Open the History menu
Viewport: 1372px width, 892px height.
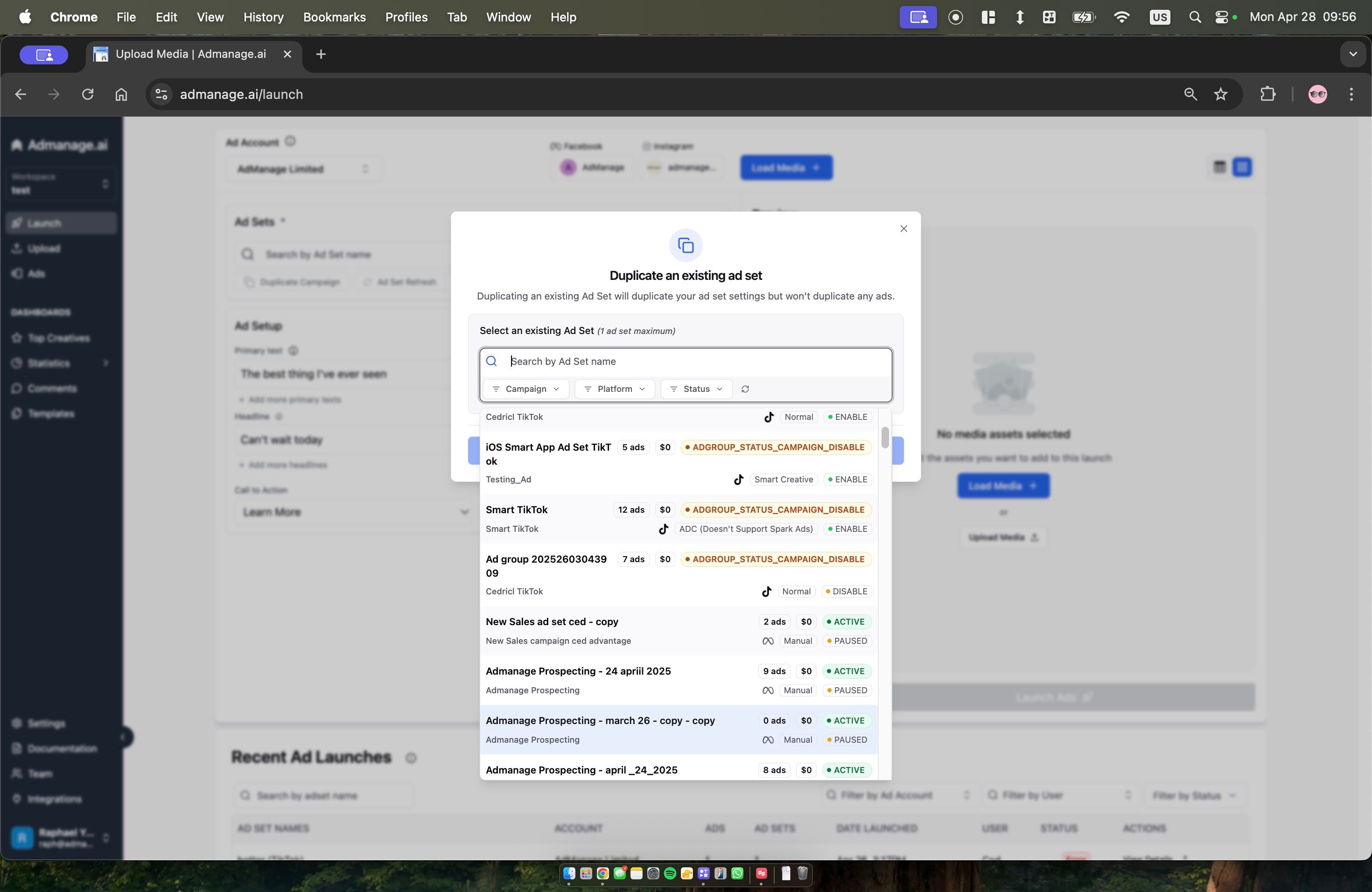coord(263,17)
